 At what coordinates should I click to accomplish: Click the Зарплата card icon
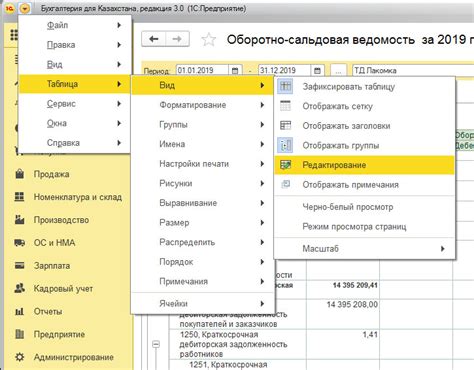tap(19, 266)
